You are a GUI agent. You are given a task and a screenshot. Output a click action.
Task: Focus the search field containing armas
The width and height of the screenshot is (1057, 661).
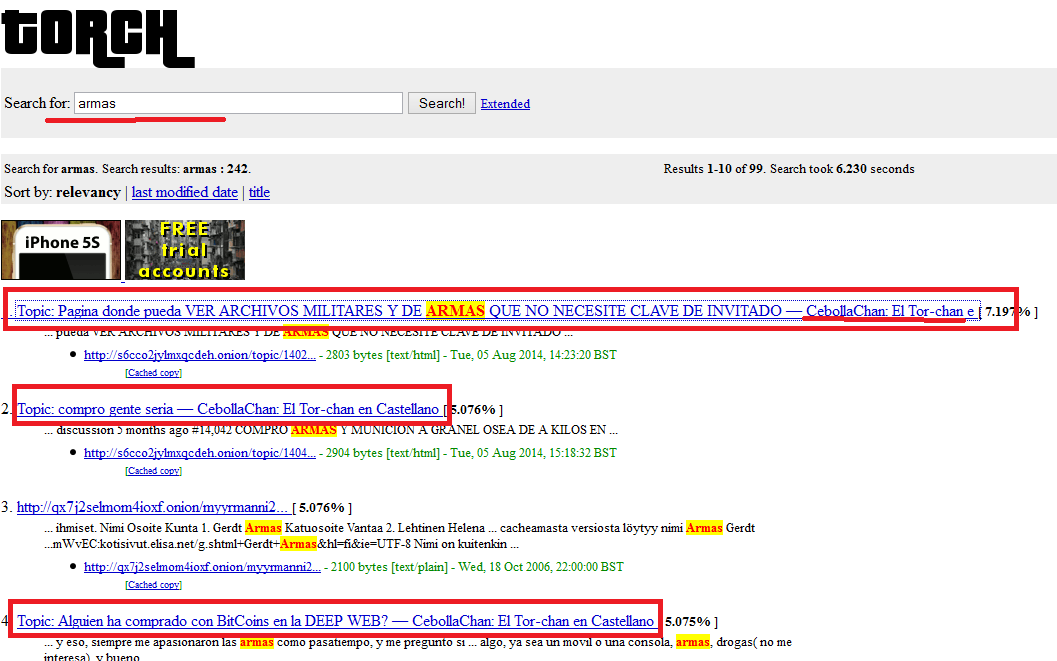tap(238, 103)
